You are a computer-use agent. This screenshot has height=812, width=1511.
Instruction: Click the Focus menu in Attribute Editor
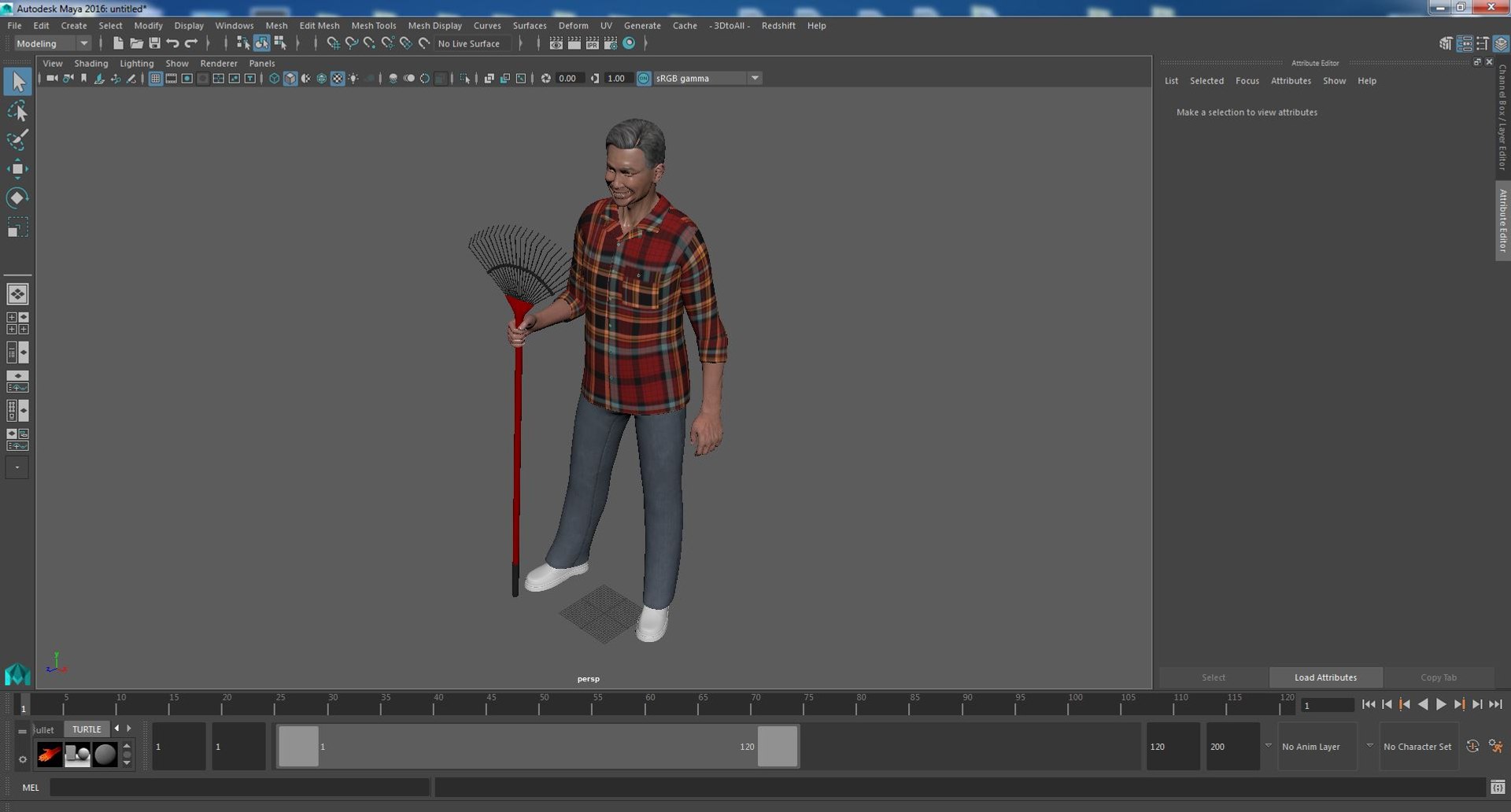click(x=1247, y=80)
